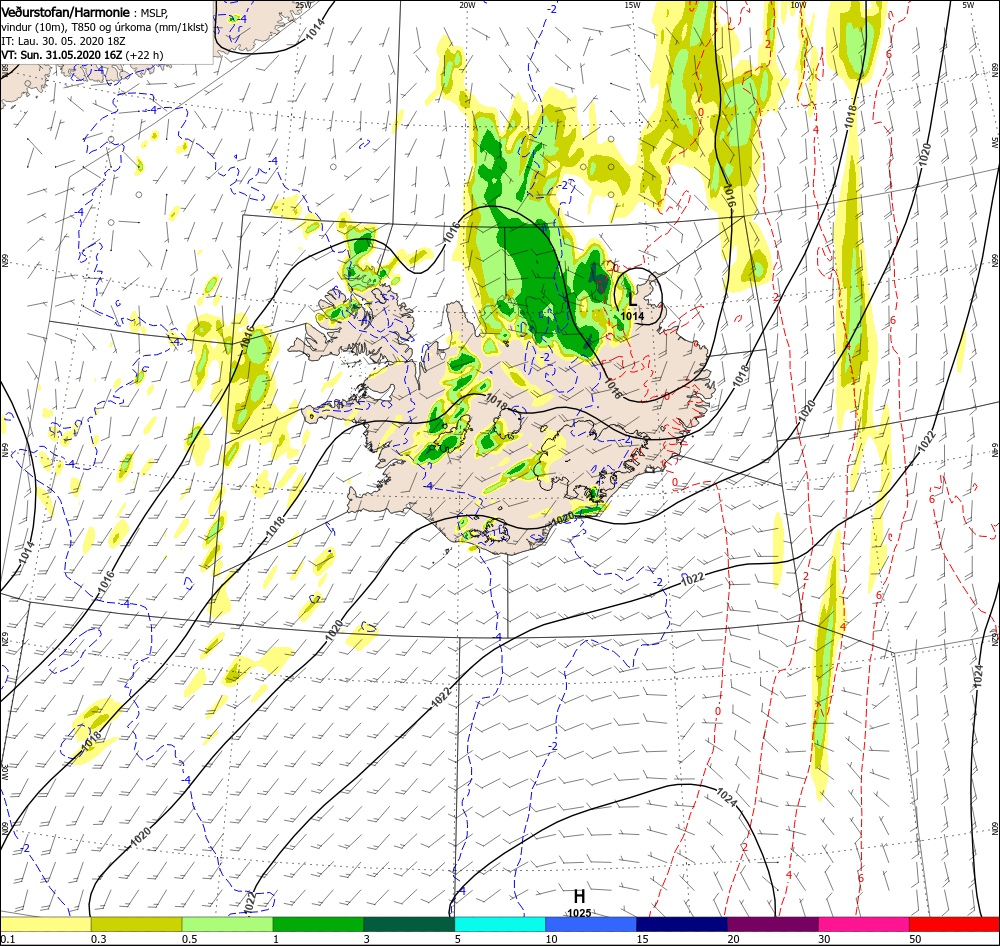
Task: Click the olive 0.3 mm legend swatch
Action: pyautogui.click(x=136, y=924)
